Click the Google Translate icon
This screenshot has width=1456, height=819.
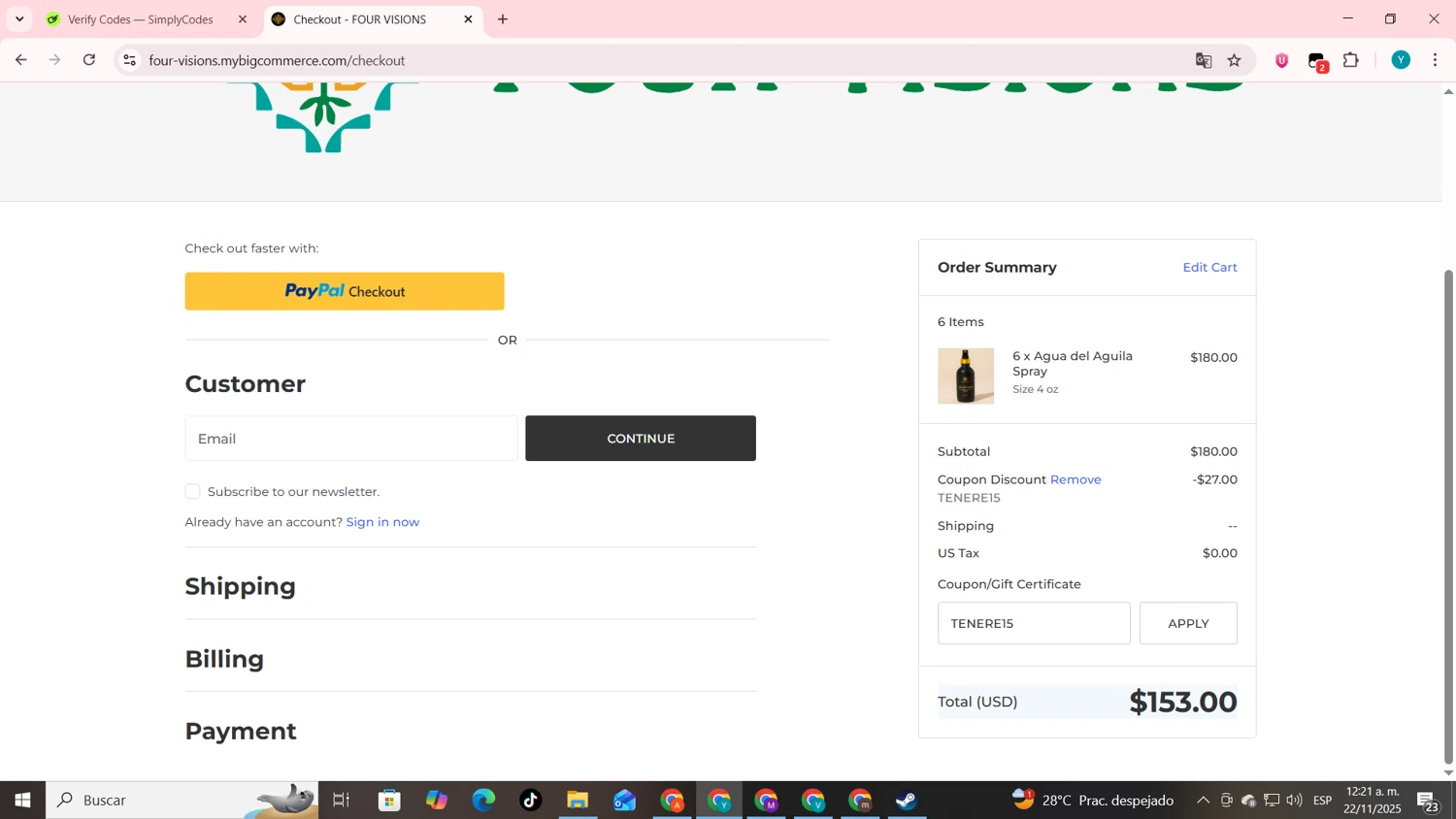coord(1204,60)
